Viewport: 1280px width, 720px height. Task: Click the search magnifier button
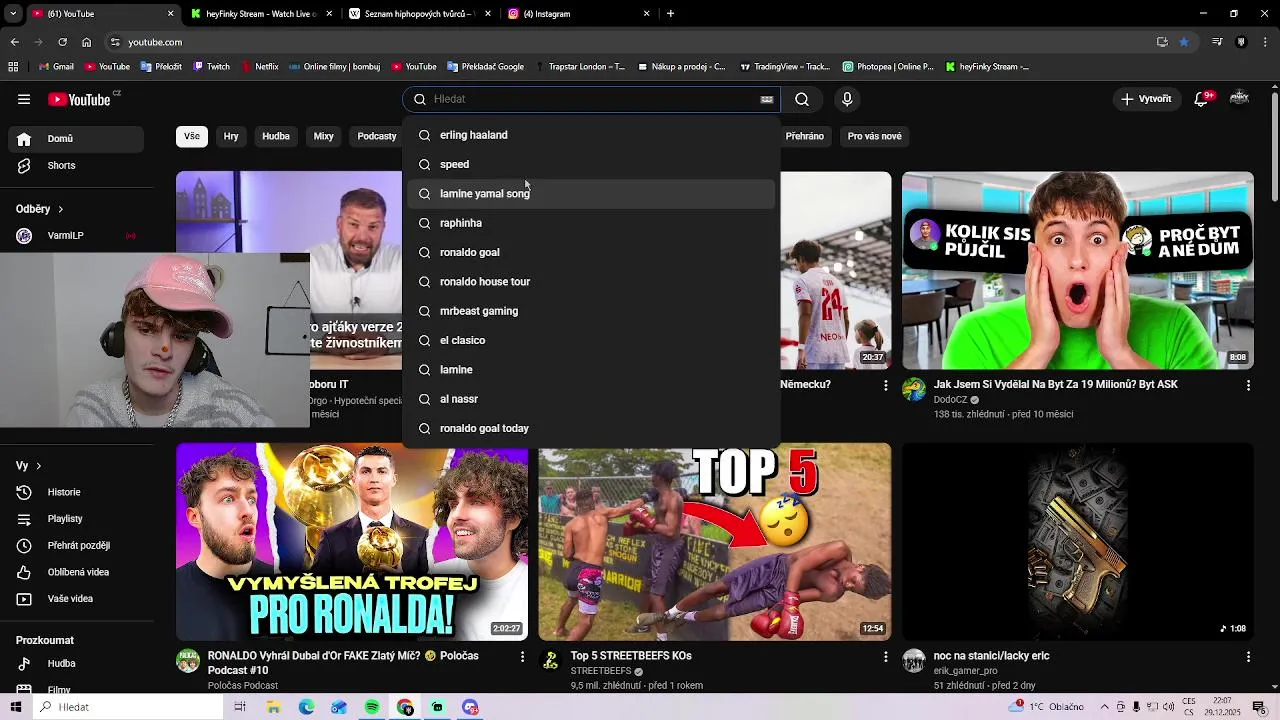click(x=802, y=99)
